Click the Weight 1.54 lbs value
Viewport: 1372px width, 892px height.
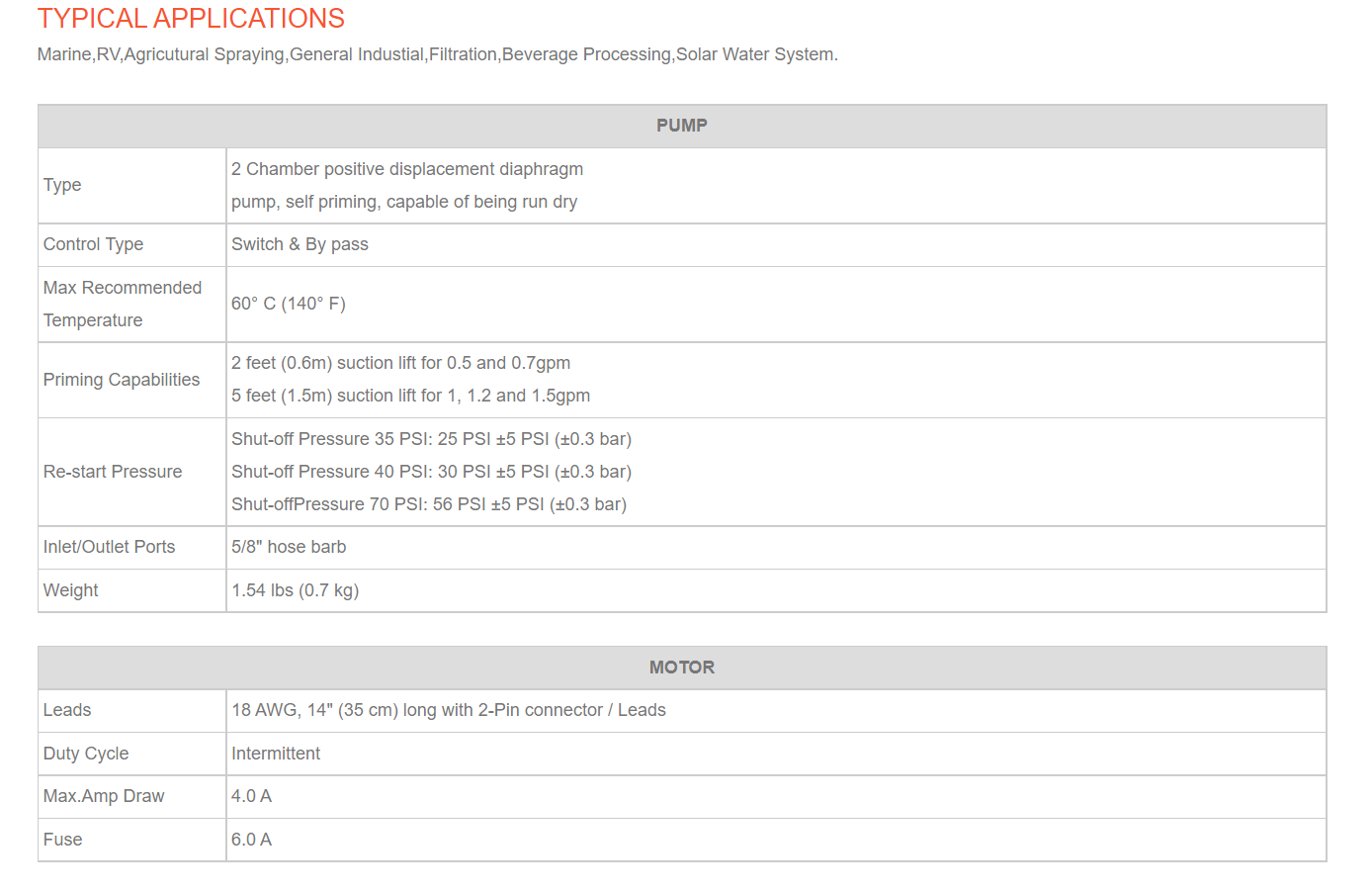click(x=295, y=590)
